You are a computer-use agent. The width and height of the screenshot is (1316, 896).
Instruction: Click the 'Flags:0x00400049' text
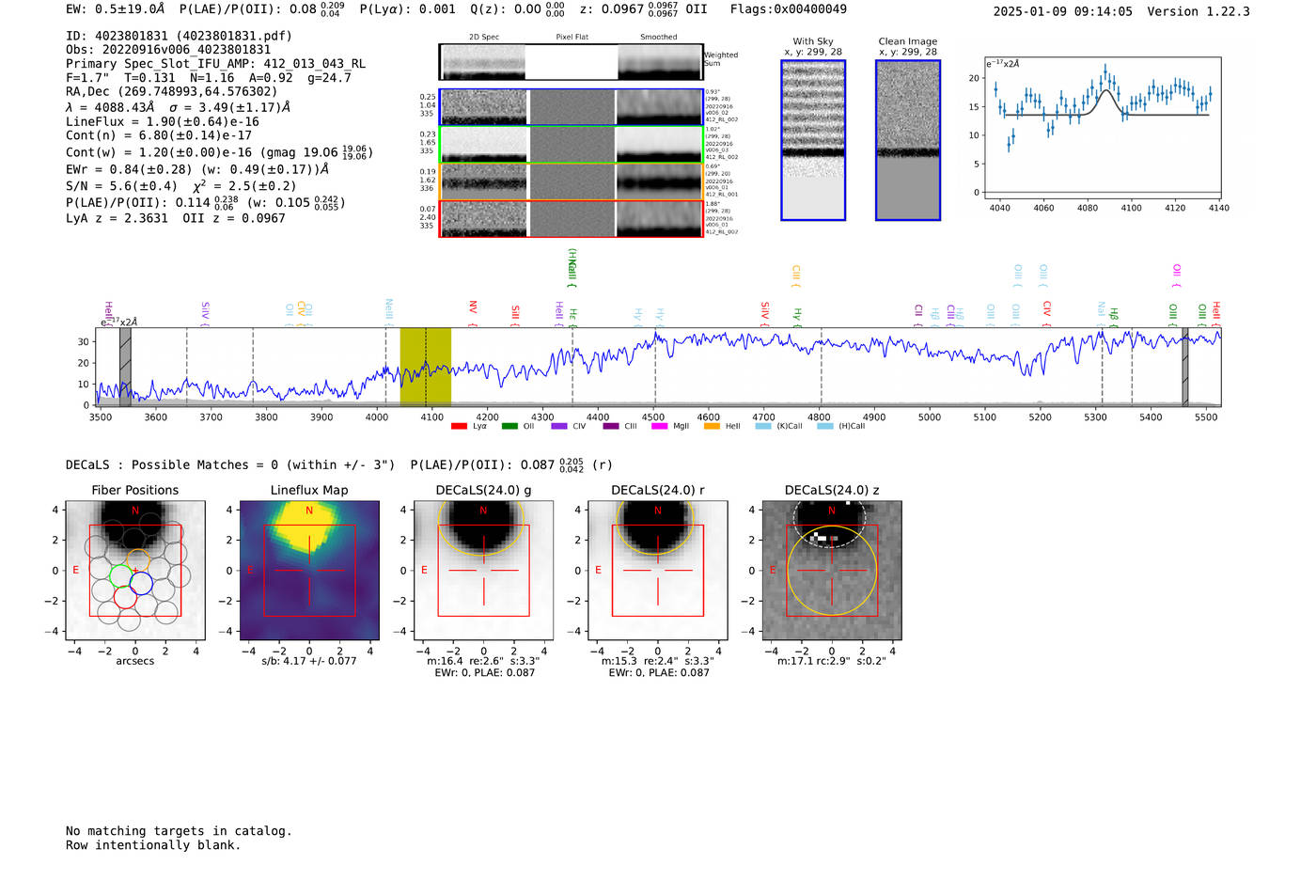tap(788, 9)
